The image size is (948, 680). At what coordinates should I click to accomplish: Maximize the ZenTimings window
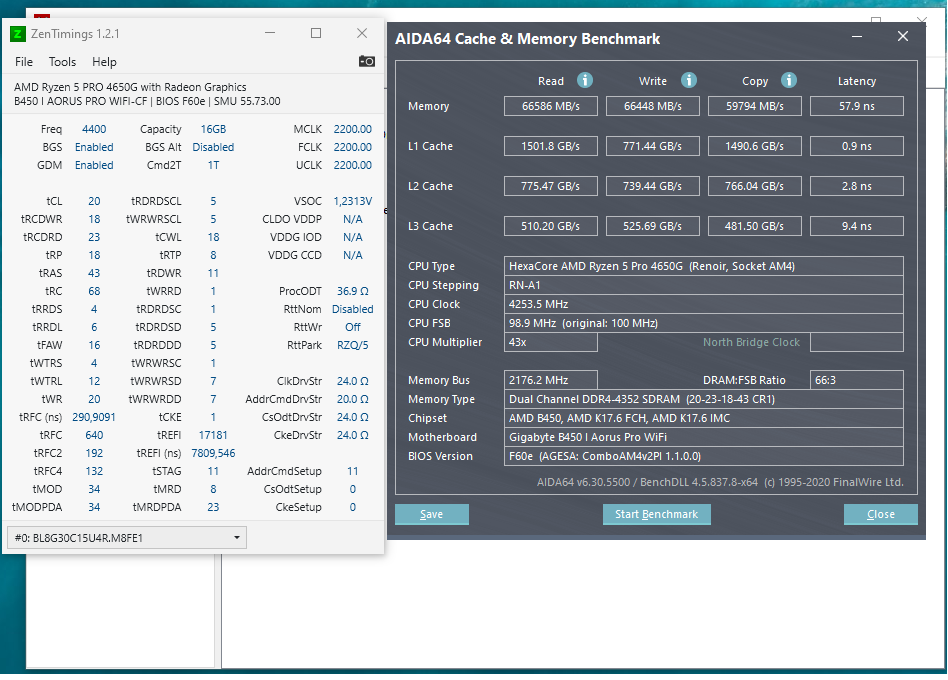316,33
